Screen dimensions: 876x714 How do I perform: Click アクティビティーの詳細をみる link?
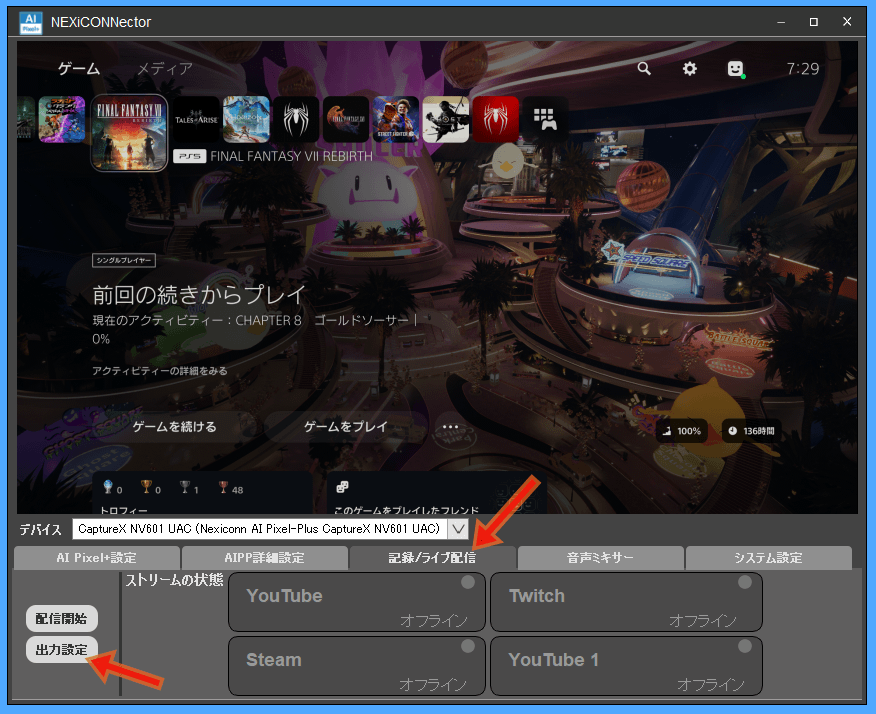[160, 371]
